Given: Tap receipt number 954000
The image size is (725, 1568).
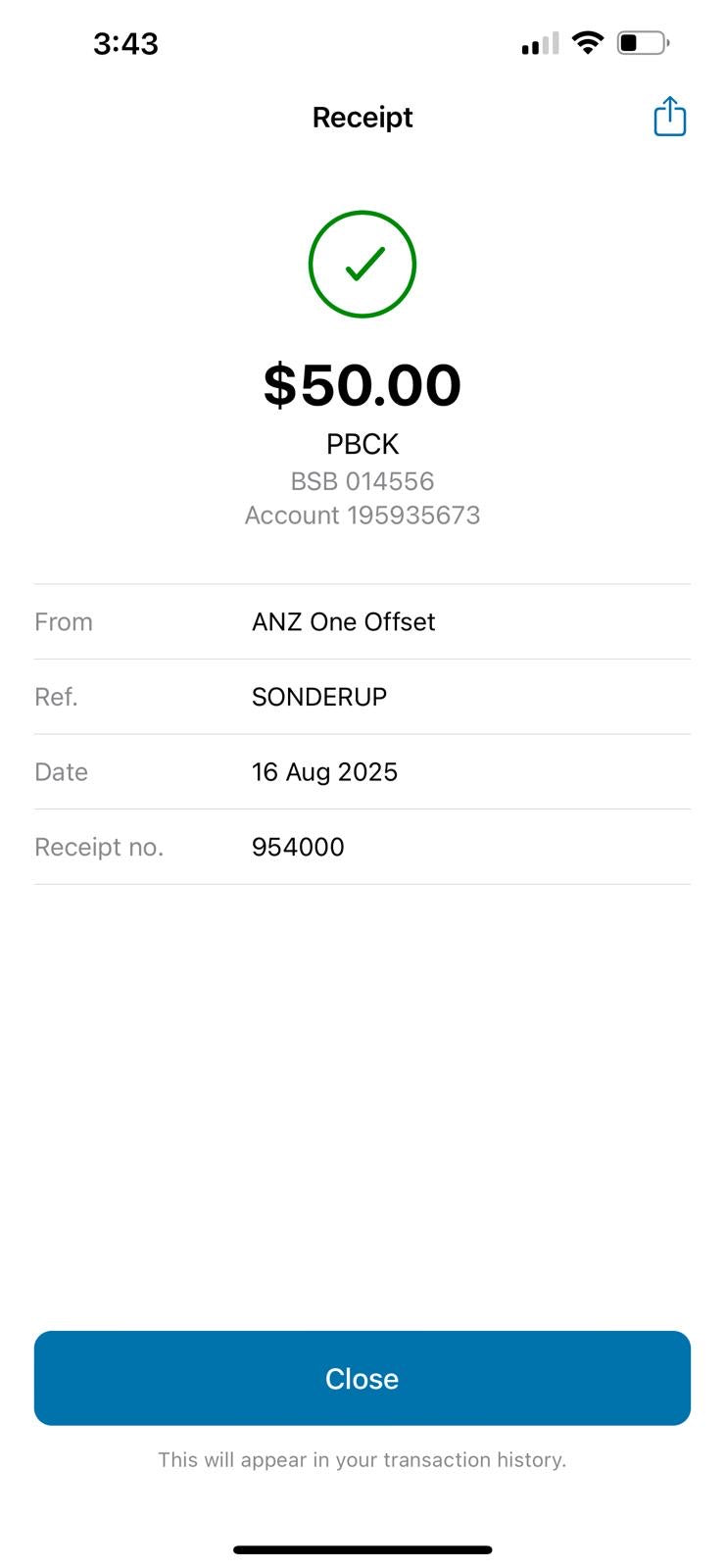Looking at the screenshot, I should pyautogui.click(x=298, y=848).
